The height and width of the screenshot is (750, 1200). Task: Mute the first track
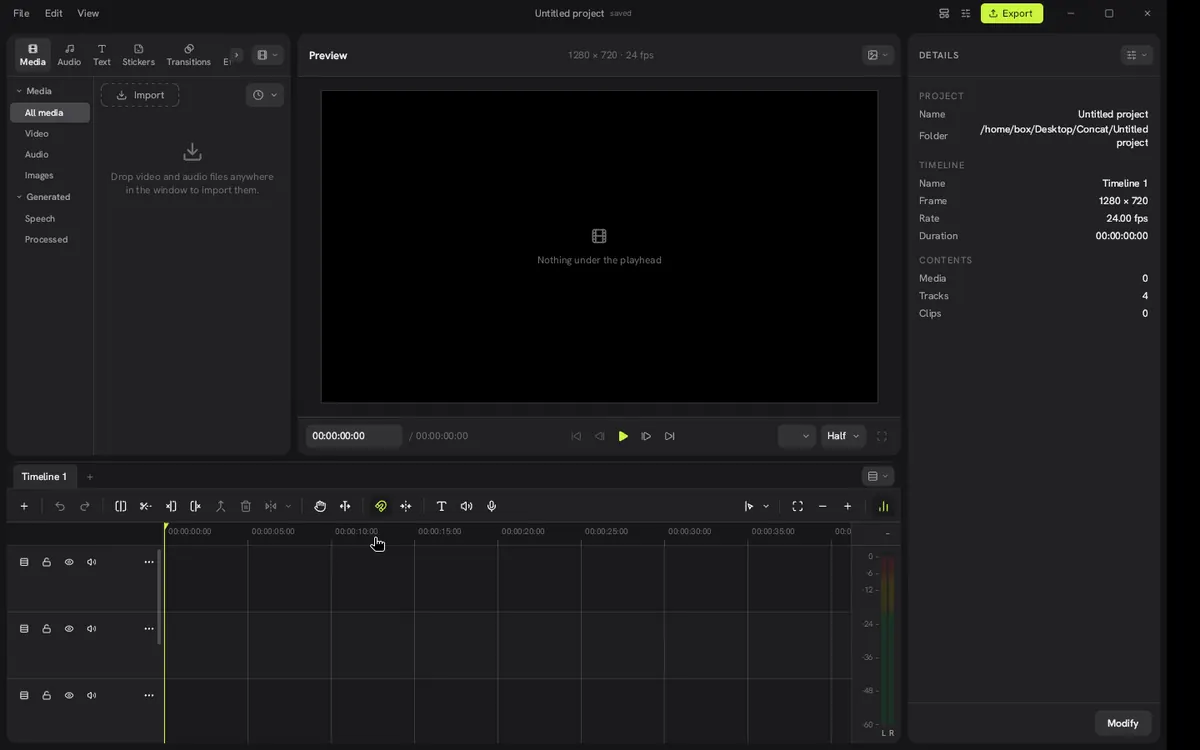coord(92,562)
